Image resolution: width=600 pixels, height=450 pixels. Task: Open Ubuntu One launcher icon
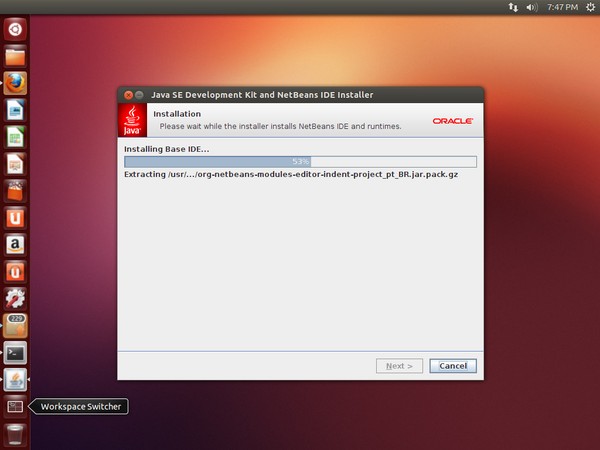click(x=15, y=218)
